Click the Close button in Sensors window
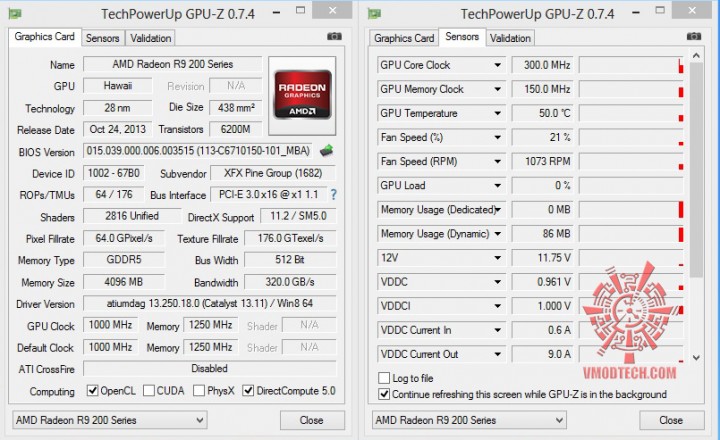Viewport: 720px width, 440px height. 671,420
